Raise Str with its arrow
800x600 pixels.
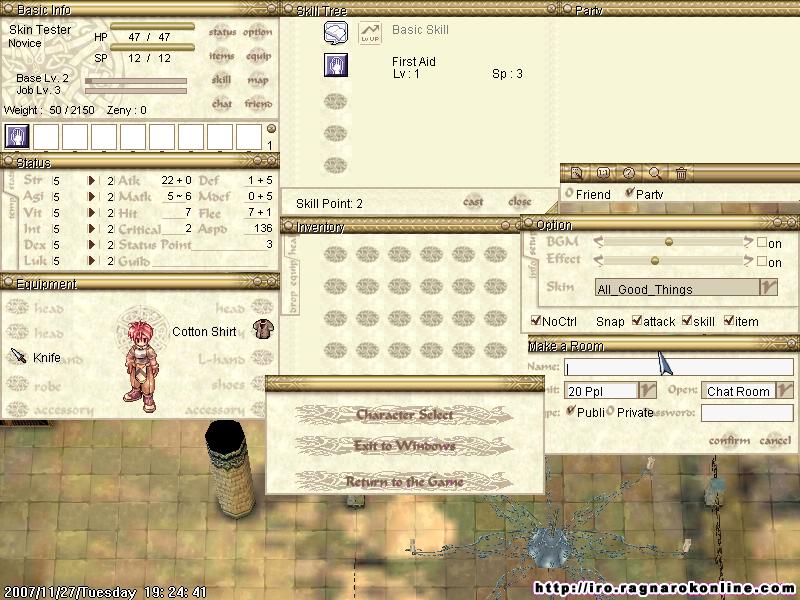tap(91, 181)
